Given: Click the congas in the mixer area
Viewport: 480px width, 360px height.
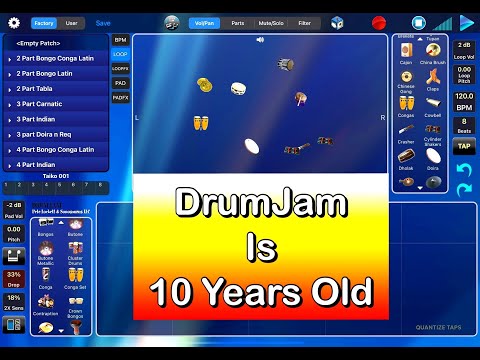Looking at the screenshot, I should [201, 122].
